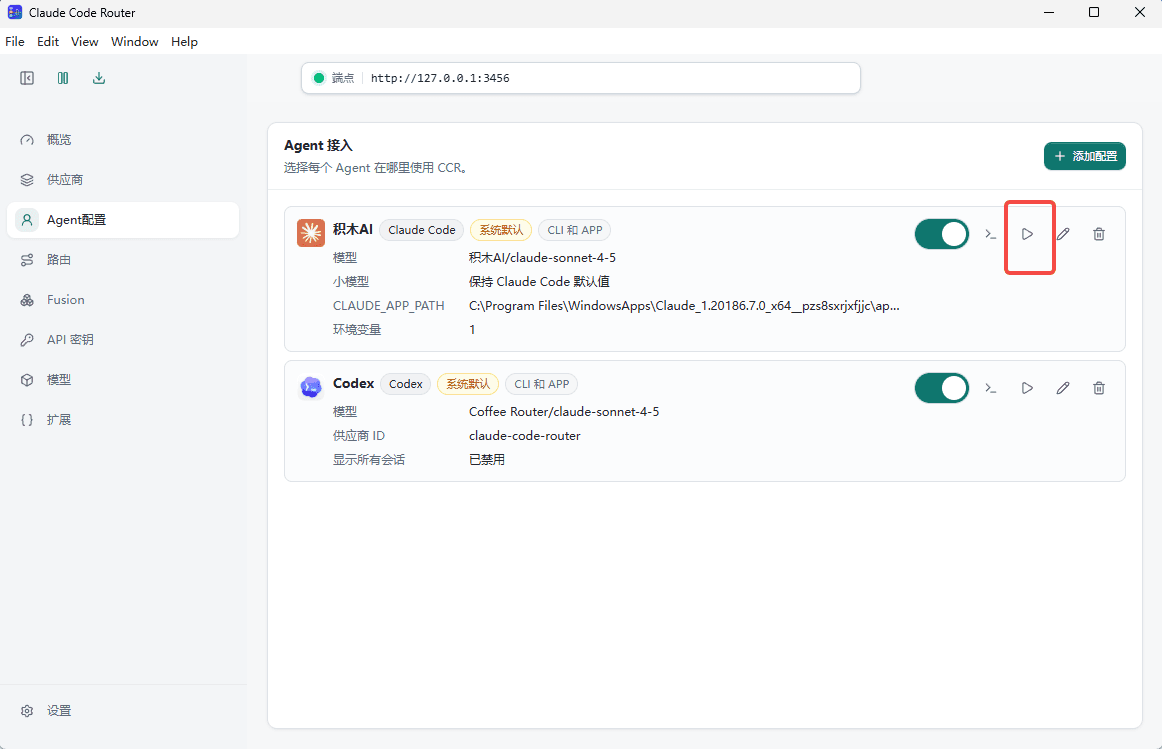This screenshot has width=1162, height=749.
Task: Go to 路由 in the sidebar
Action: (123, 259)
